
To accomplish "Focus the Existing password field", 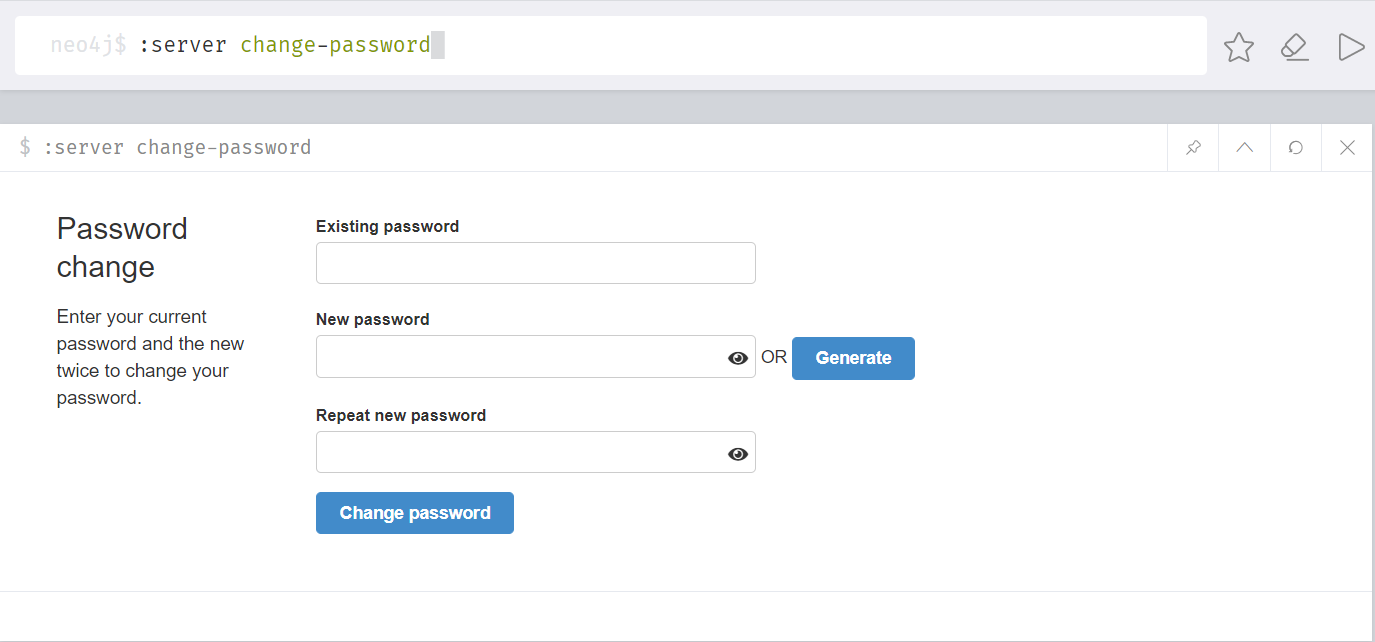I will pyautogui.click(x=536, y=263).
